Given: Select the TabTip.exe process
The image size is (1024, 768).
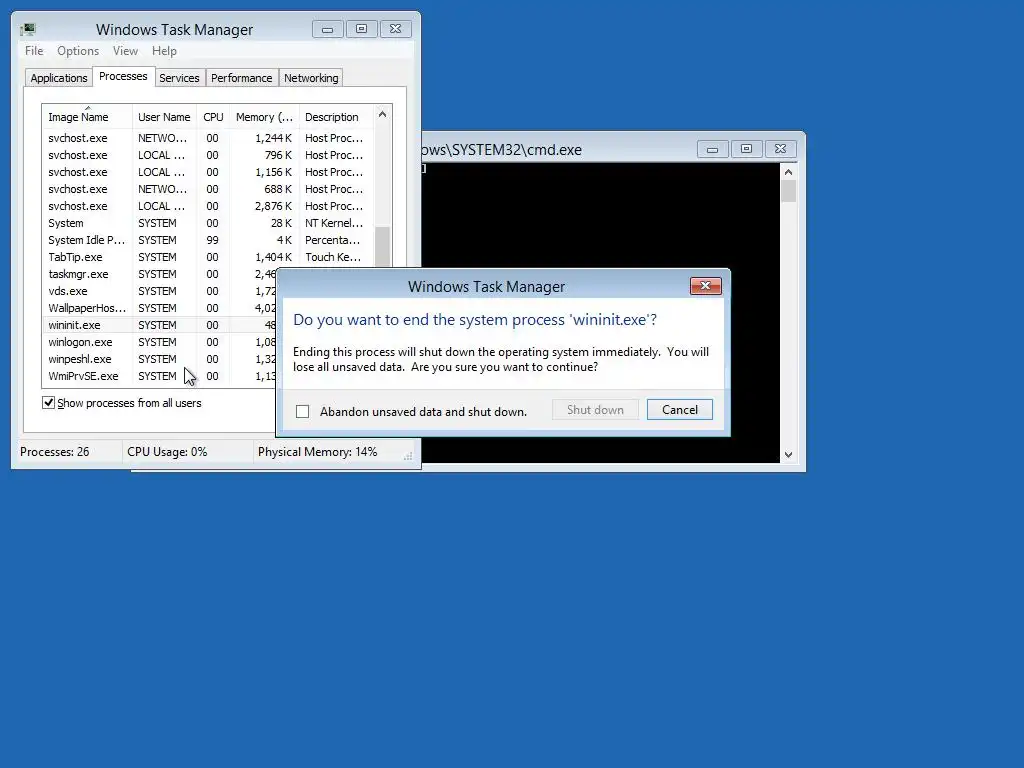Looking at the screenshot, I should pyautogui.click(x=208, y=257).
